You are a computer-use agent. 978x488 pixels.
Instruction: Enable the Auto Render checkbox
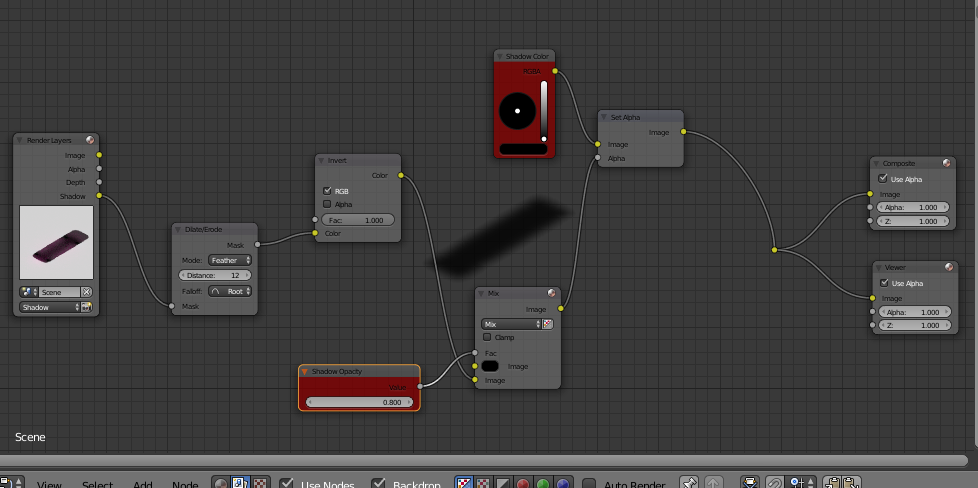(x=589, y=484)
